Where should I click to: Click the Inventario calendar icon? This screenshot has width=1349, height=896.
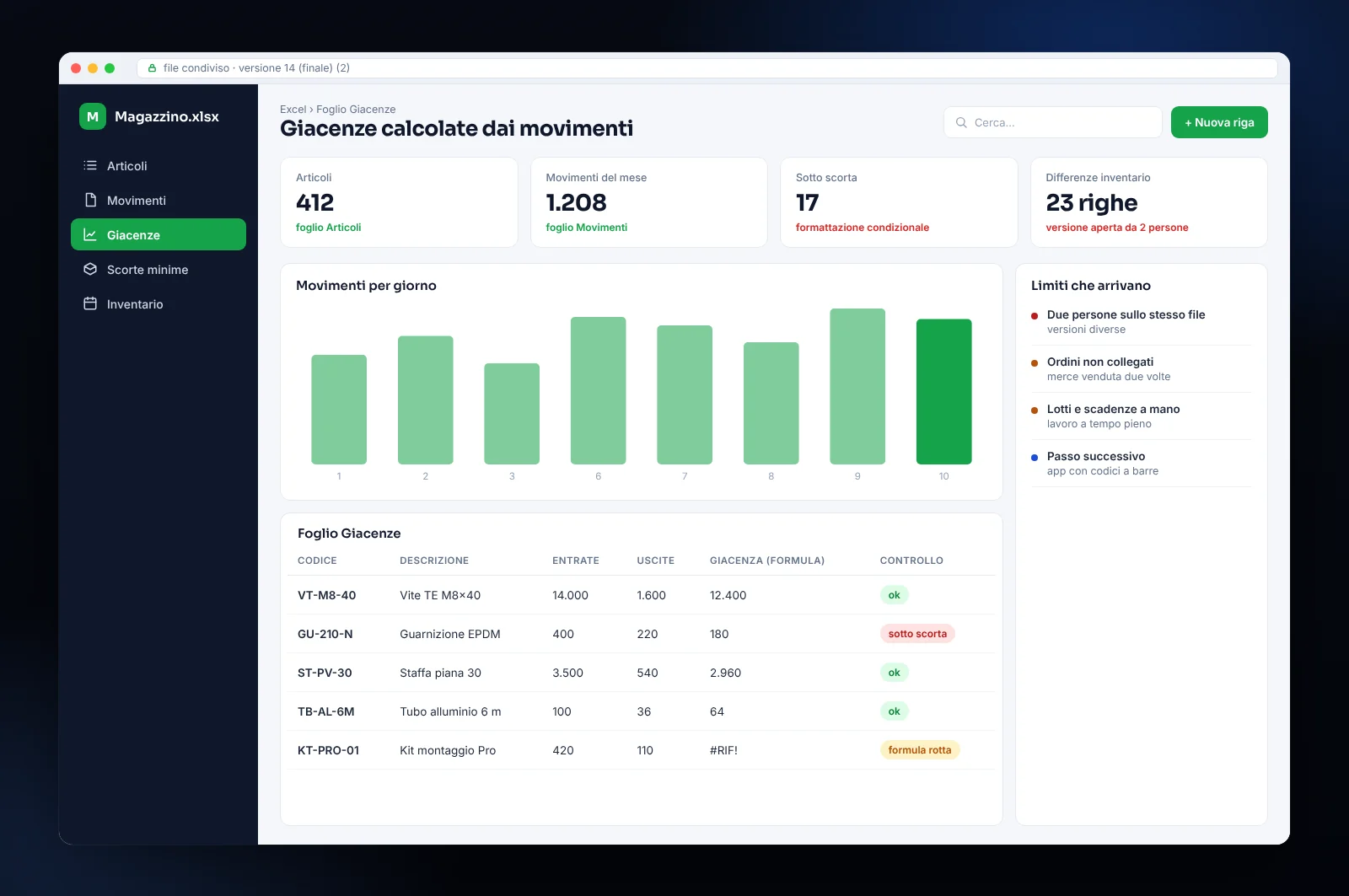coord(90,304)
